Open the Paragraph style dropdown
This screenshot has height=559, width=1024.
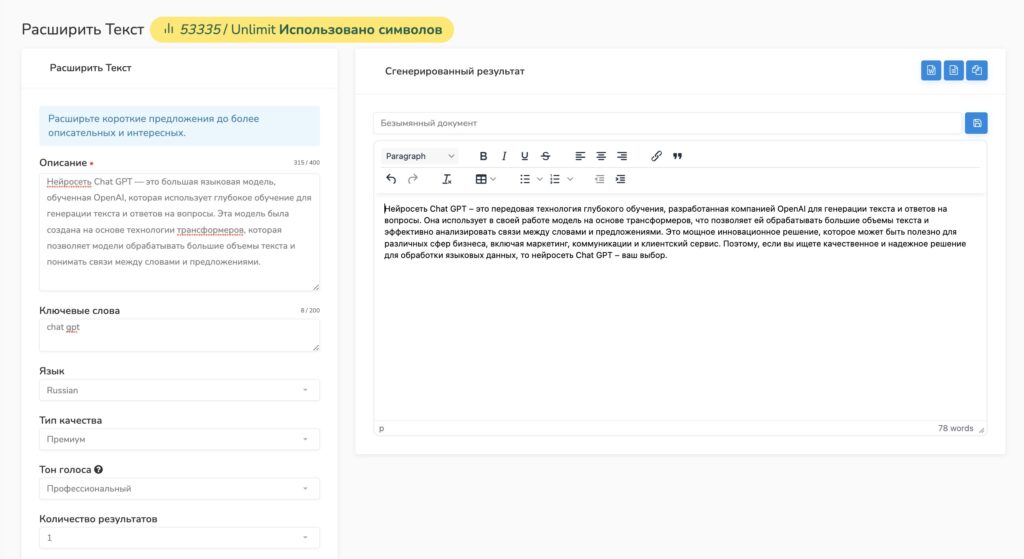tap(419, 156)
